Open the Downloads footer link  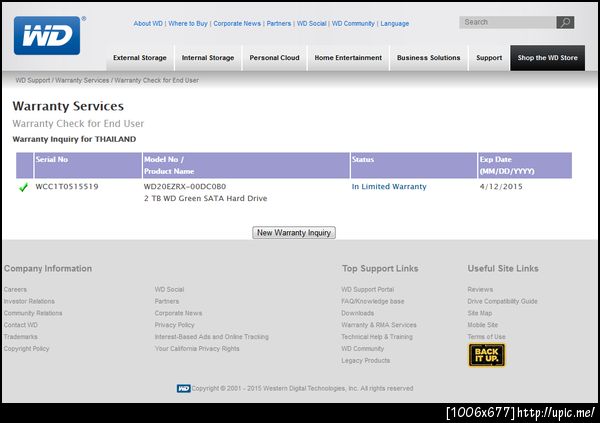point(357,314)
